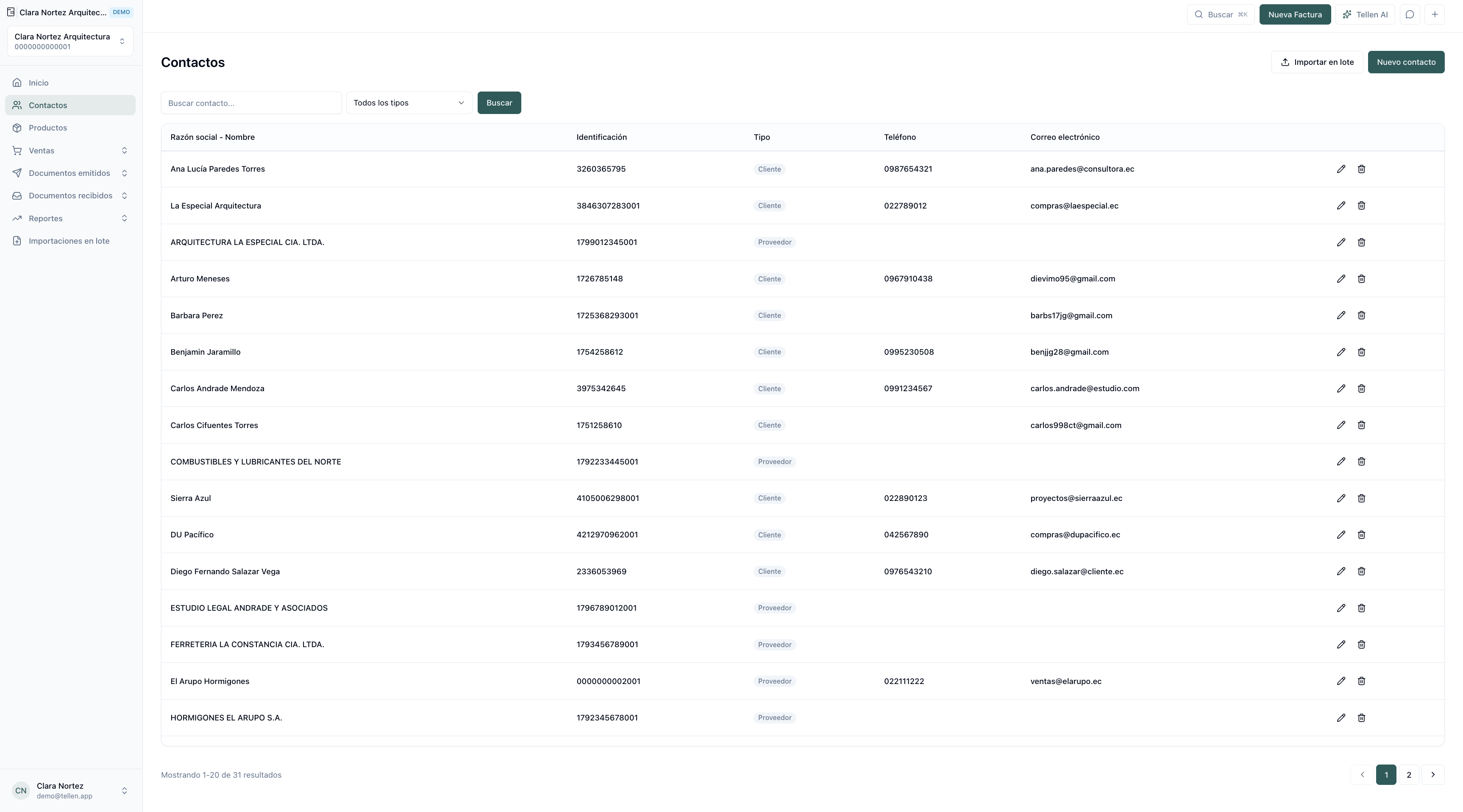This screenshot has height=812, width=1463.
Task: Delete La Especial Arquitectura trash icon
Action: (1361, 206)
